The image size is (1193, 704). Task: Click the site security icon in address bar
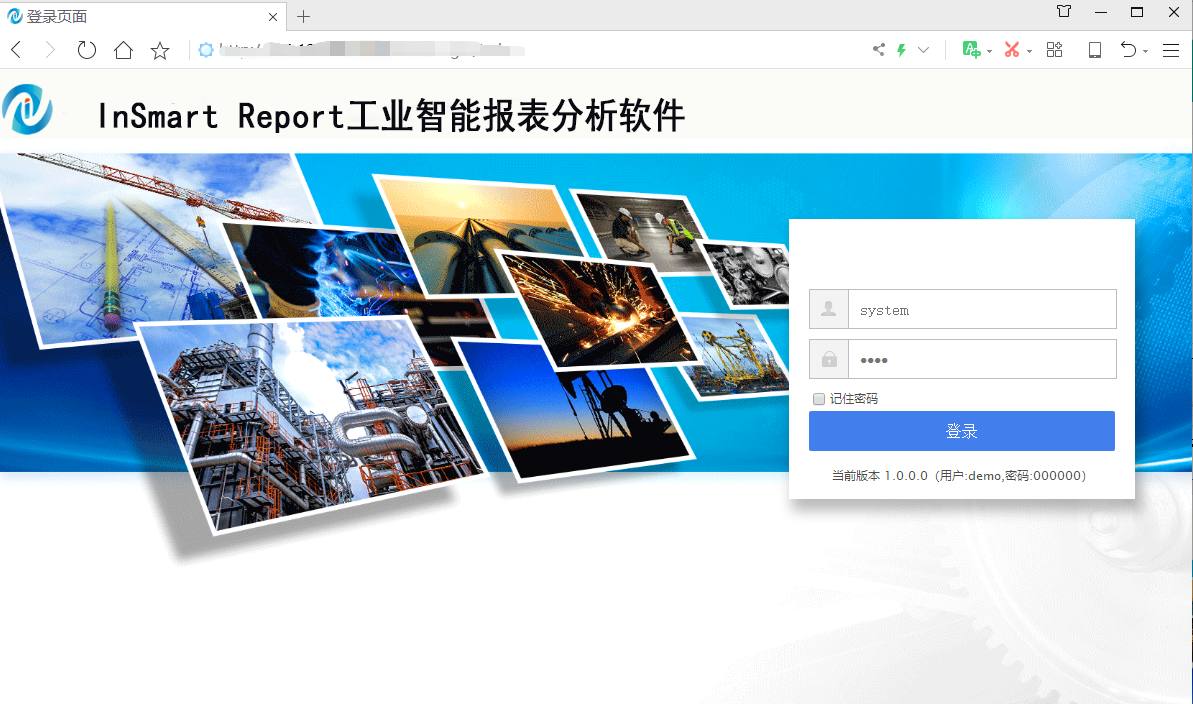[x=205, y=50]
